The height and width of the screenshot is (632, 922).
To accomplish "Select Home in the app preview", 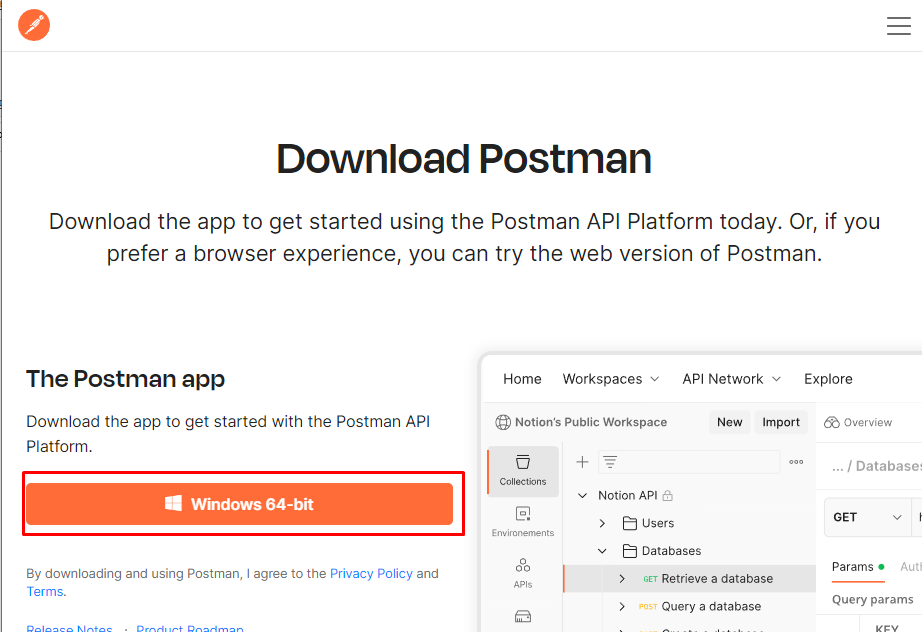I will pyautogui.click(x=522, y=379).
